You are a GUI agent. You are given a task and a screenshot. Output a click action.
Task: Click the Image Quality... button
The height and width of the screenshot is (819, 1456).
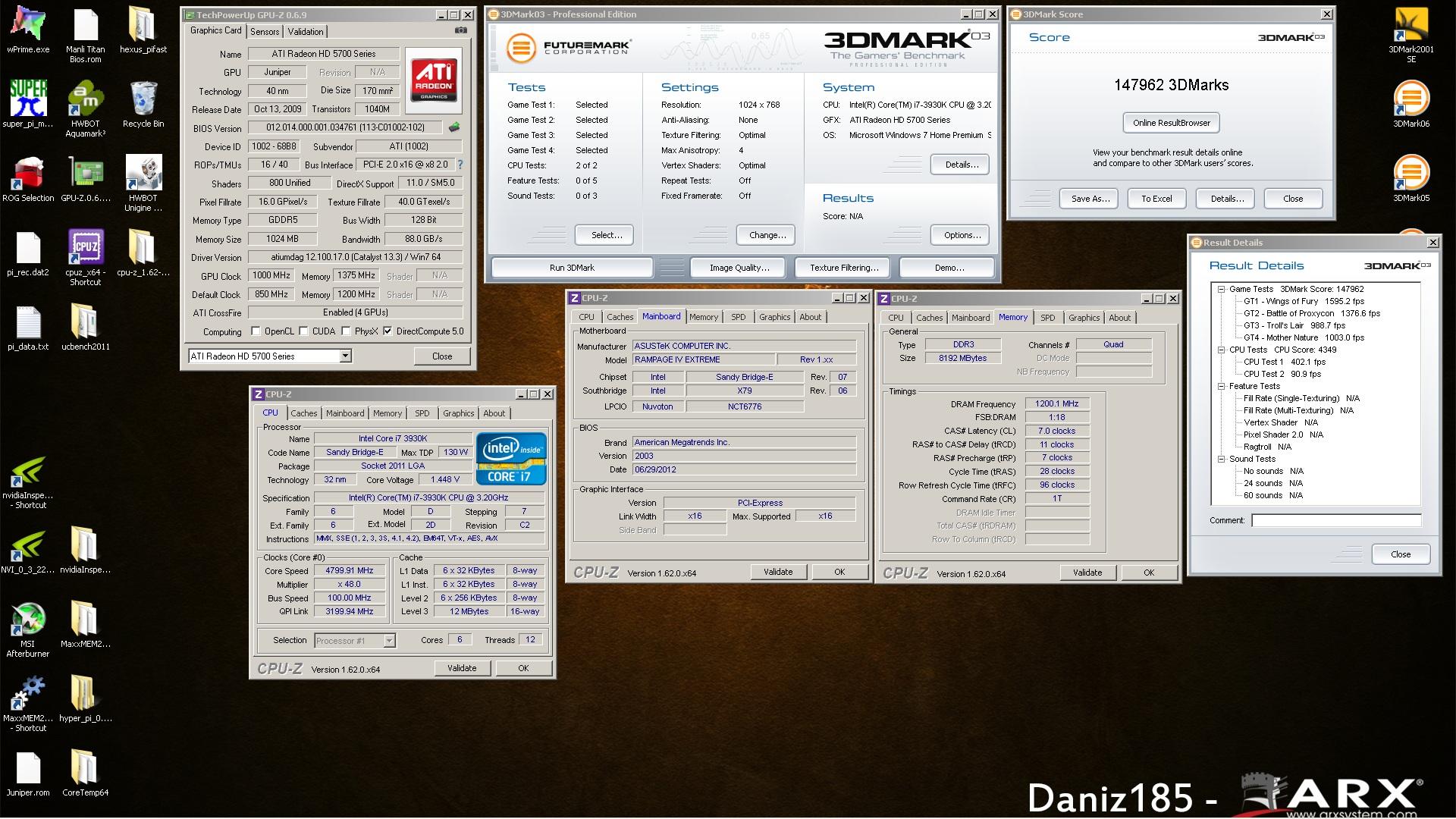point(739,268)
